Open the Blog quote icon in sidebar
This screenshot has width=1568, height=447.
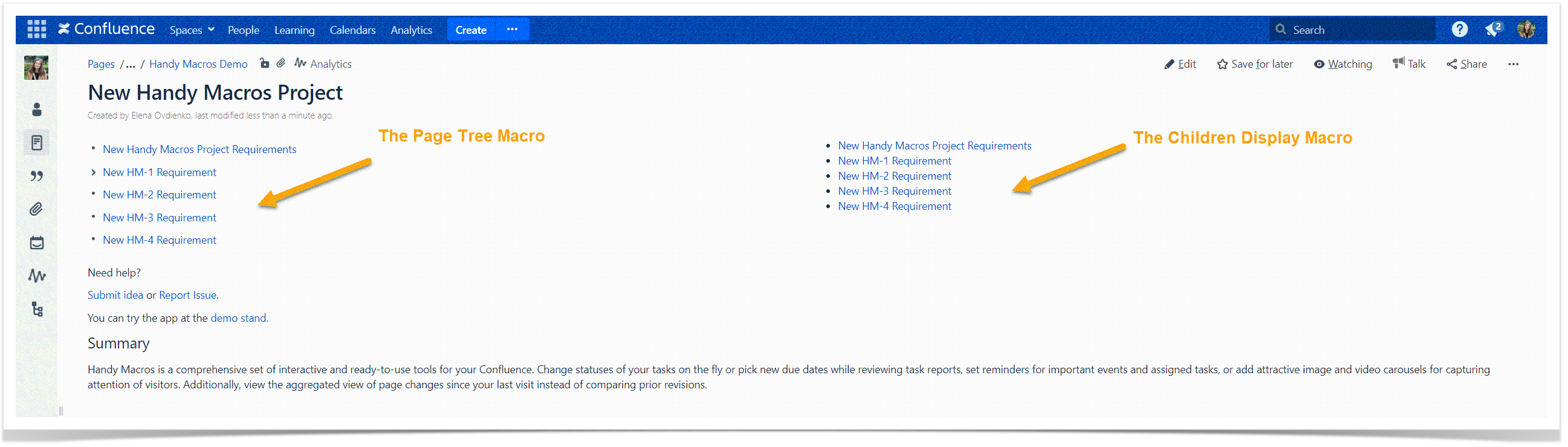pos(36,177)
